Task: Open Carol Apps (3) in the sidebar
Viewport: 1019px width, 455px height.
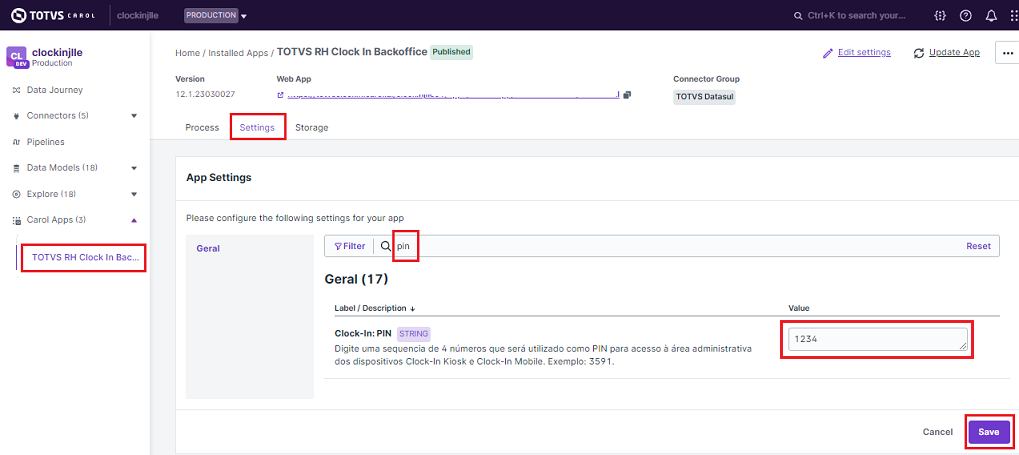Action: [x=56, y=220]
